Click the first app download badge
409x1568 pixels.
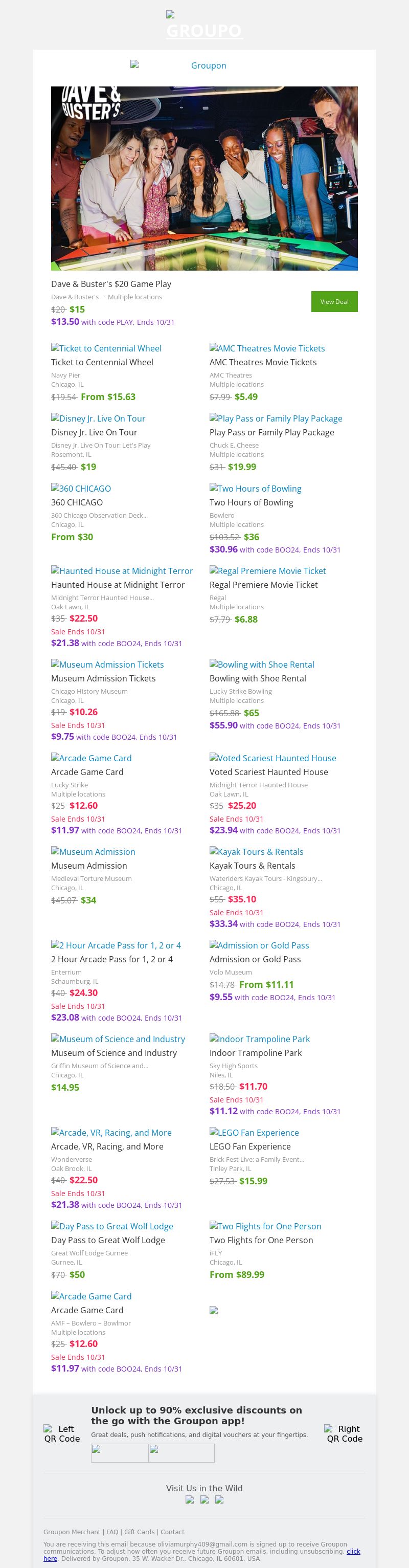[x=120, y=1453]
